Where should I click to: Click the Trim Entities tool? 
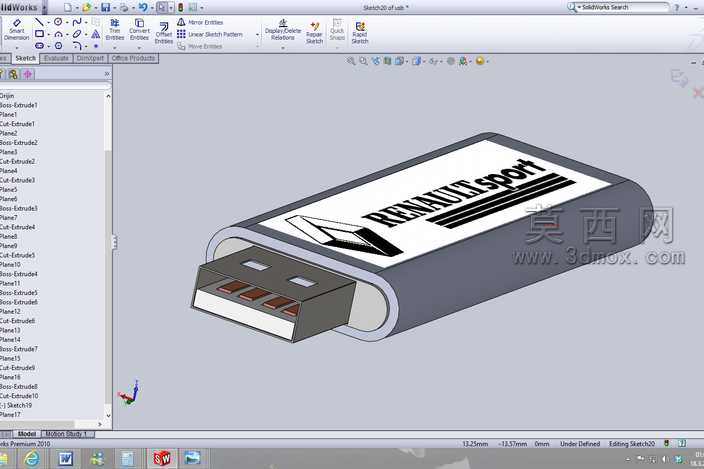click(115, 30)
